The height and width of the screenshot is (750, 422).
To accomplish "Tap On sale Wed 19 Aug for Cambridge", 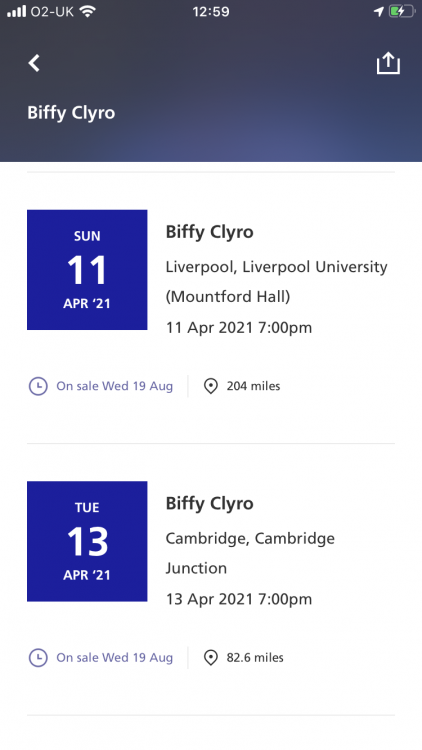I will 115,658.
